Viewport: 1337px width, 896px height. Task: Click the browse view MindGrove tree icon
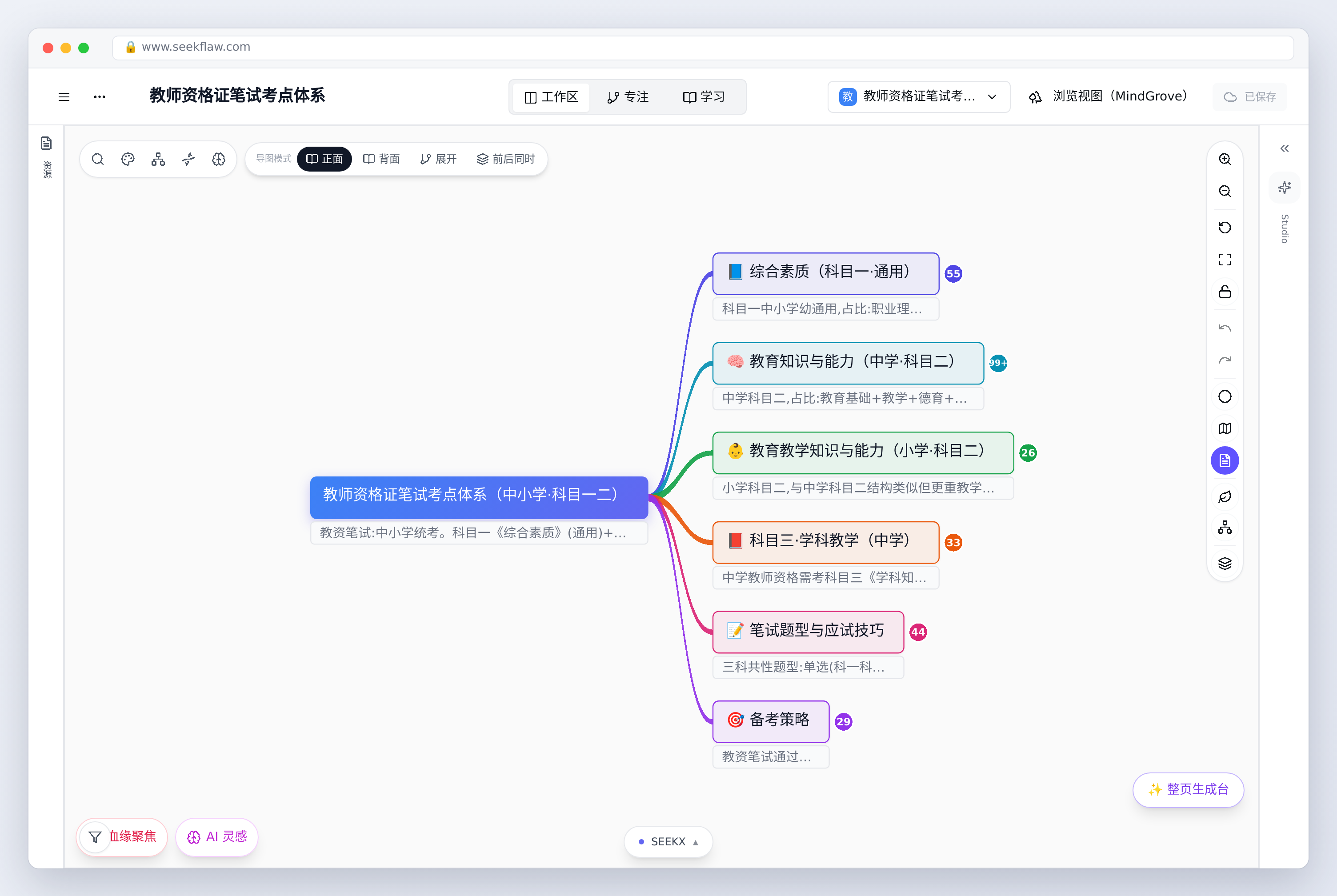coord(1035,97)
